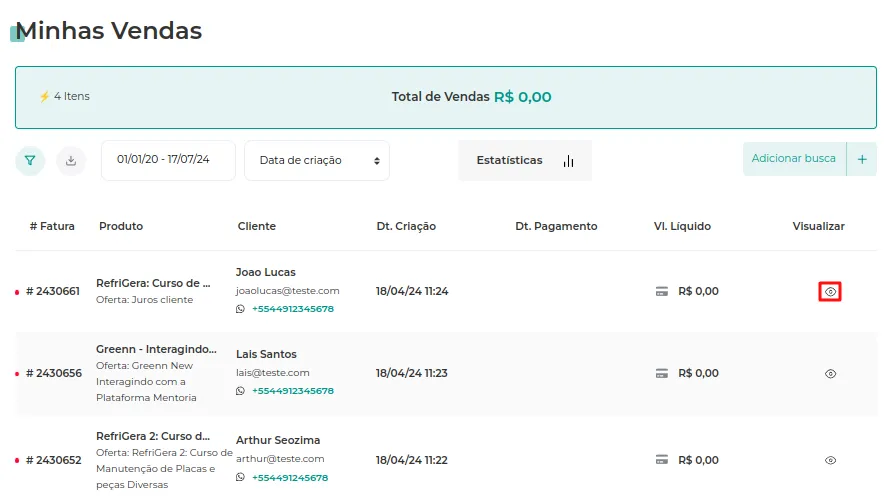Click email lais@teste.com

pos(273,373)
